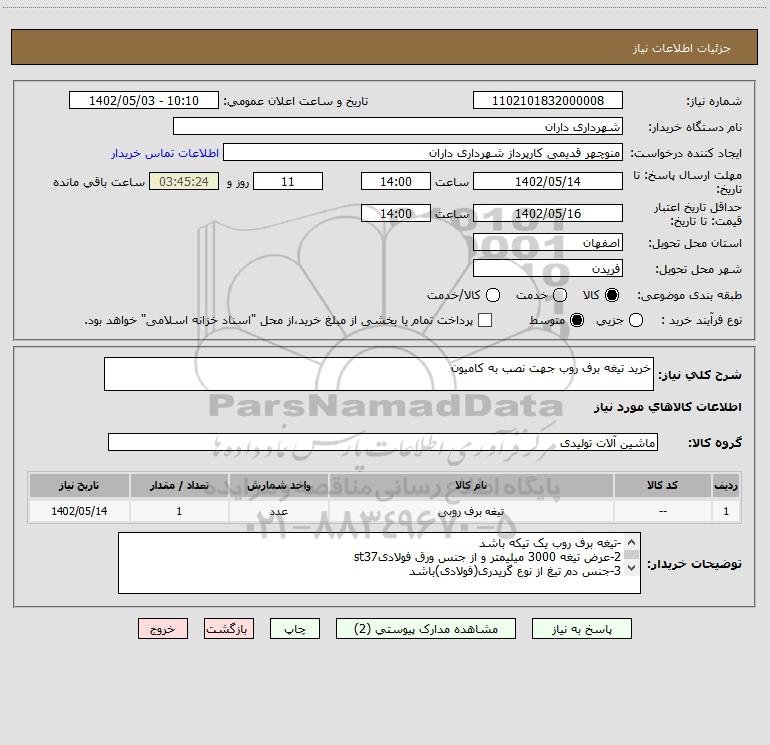Click the عدد unit cell

(x=278, y=511)
